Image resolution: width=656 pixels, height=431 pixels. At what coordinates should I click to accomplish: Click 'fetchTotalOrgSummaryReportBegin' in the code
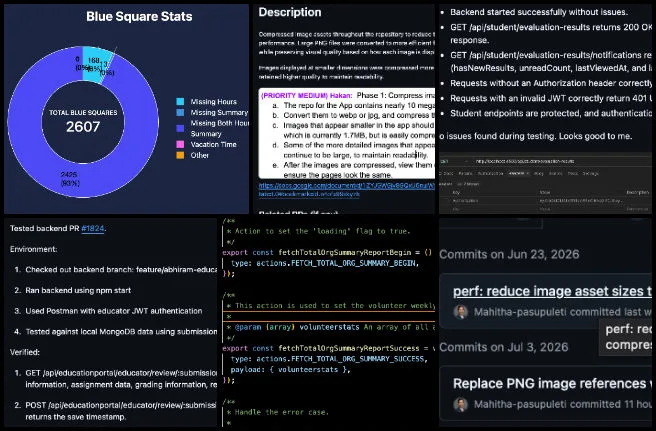(x=344, y=252)
